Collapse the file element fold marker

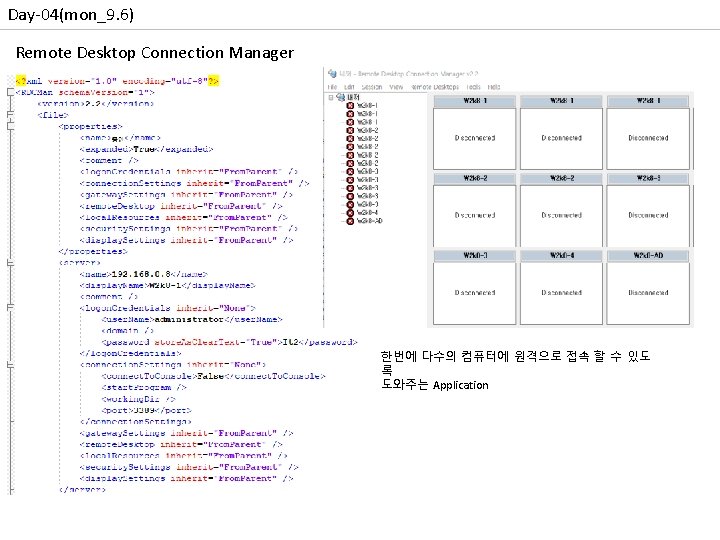point(11,115)
